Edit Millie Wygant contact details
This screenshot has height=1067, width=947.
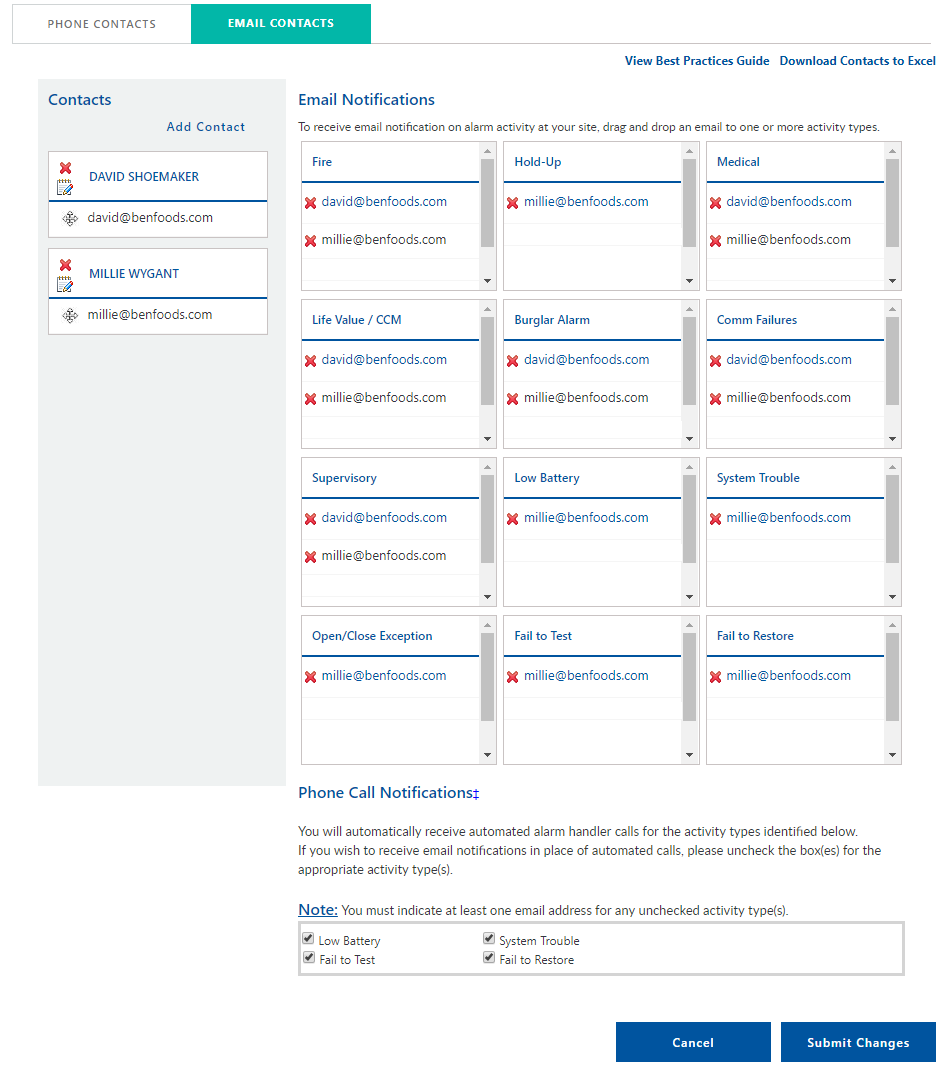pyautogui.click(x=65, y=284)
